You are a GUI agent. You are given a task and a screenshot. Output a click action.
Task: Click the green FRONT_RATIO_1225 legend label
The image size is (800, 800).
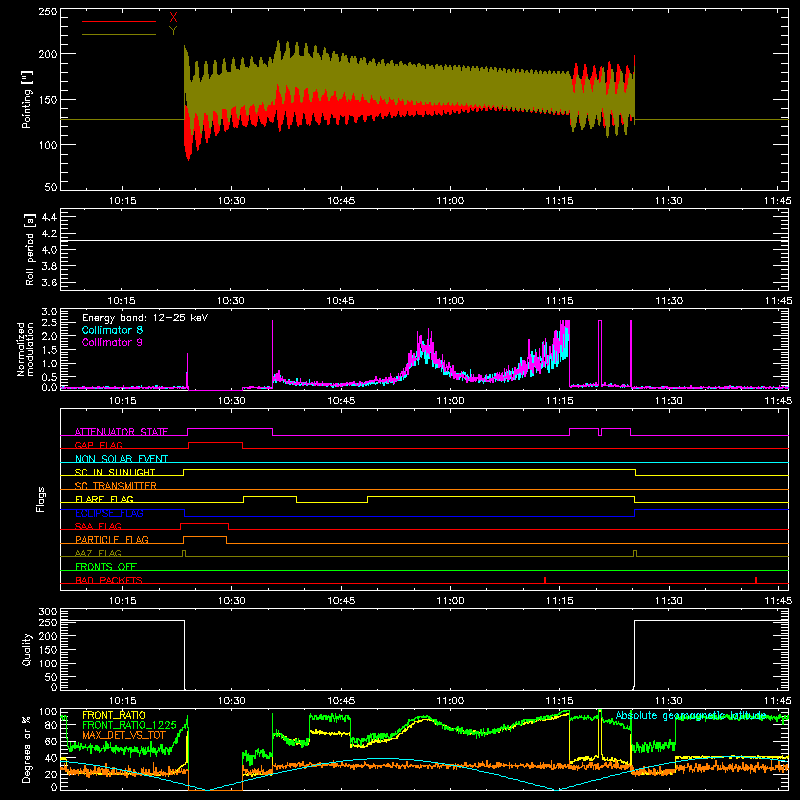129,725
